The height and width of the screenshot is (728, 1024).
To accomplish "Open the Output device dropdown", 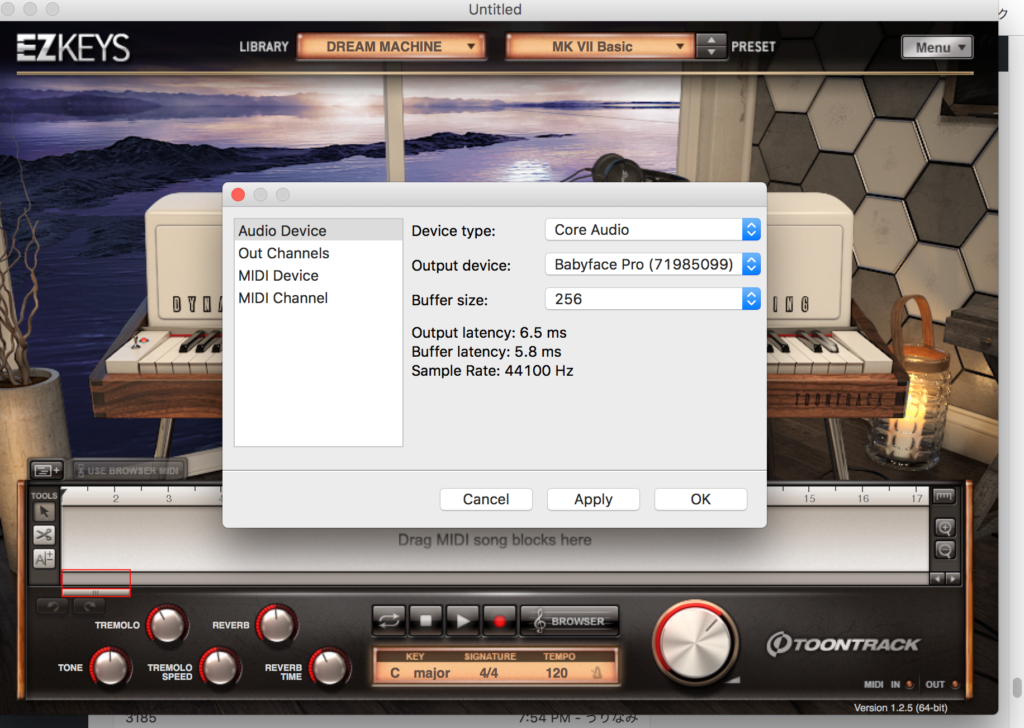I will (652, 265).
